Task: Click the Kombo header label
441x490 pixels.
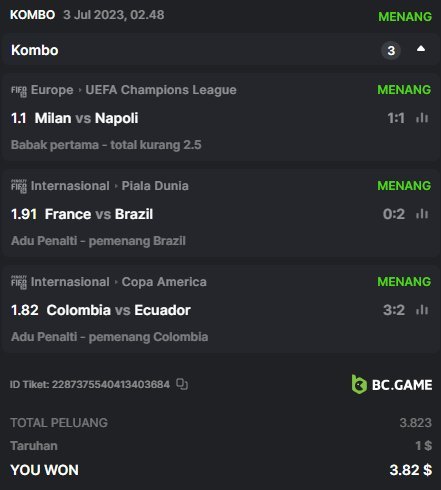Action: tap(35, 50)
